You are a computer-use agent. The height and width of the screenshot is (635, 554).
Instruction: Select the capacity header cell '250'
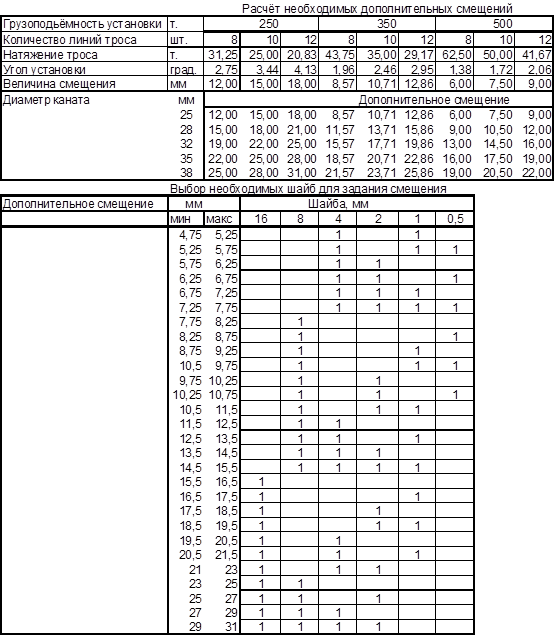click(x=268, y=23)
